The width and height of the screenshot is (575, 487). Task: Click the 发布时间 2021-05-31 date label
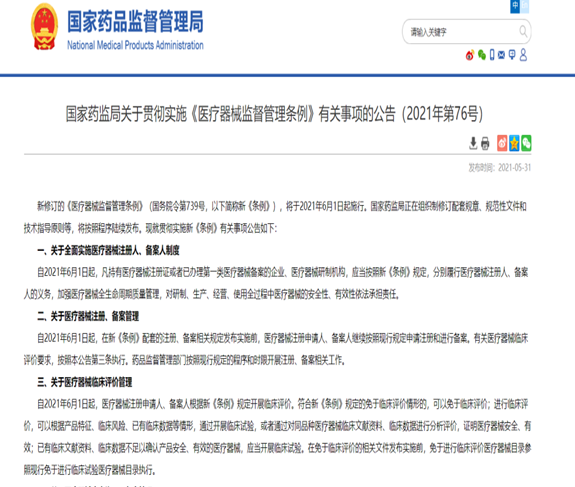[x=499, y=168]
